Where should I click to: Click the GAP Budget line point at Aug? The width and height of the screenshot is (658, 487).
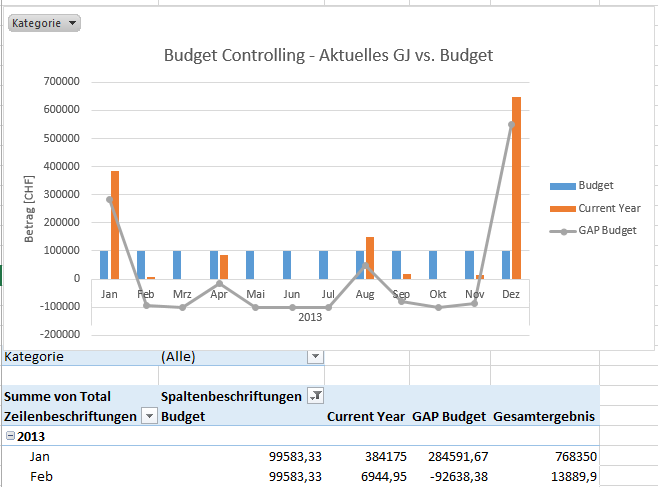[366, 266]
